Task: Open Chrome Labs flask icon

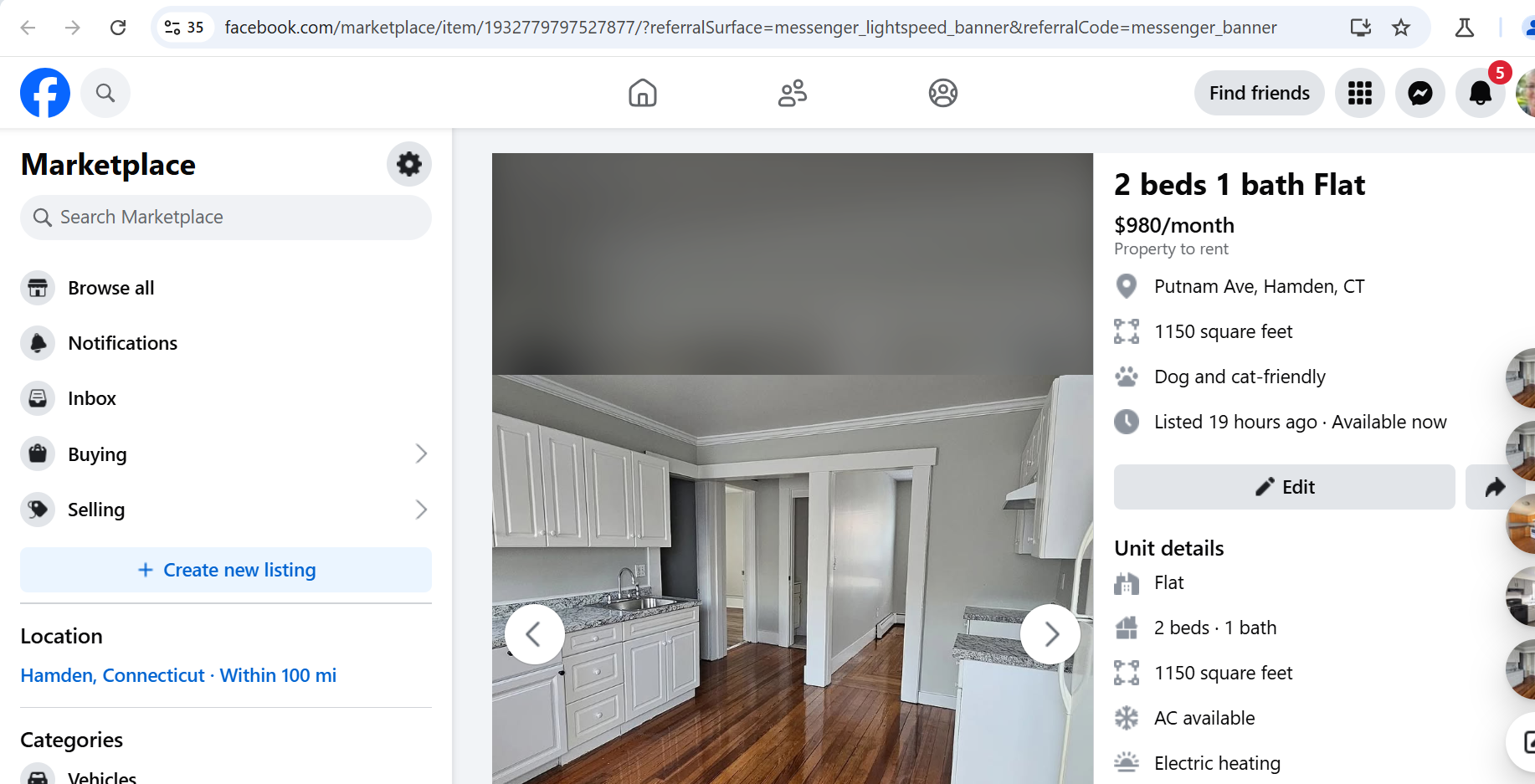Action: click(1465, 28)
